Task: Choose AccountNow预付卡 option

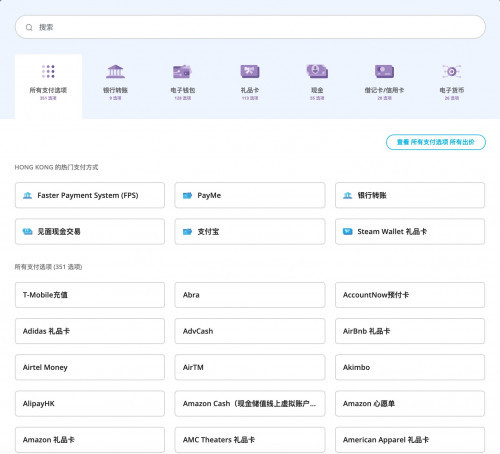Action: (x=410, y=295)
